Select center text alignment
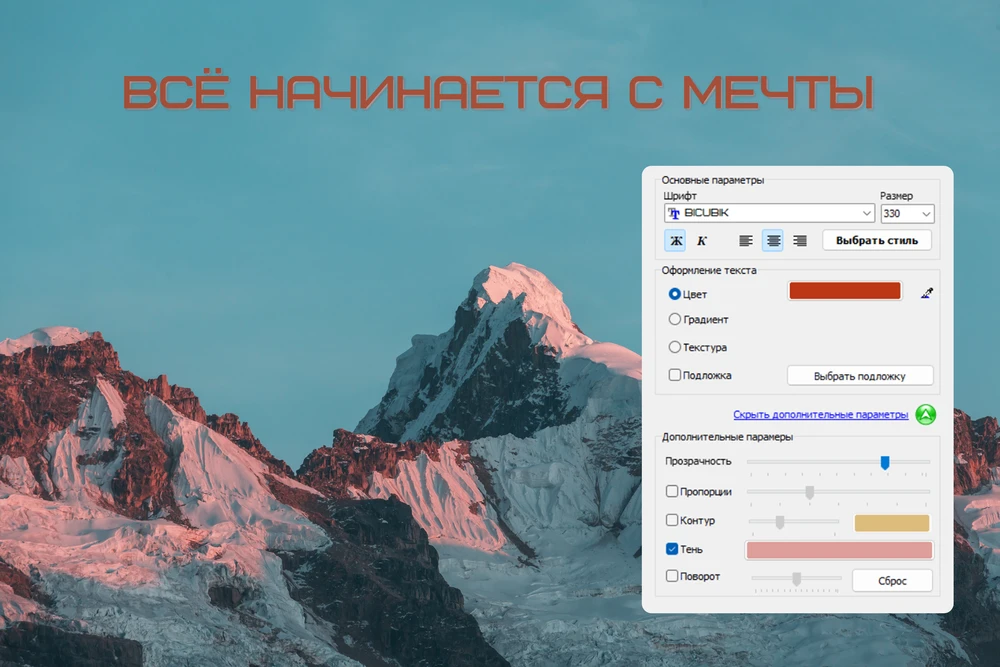The image size is (1000, 667). tap(773, 241)
